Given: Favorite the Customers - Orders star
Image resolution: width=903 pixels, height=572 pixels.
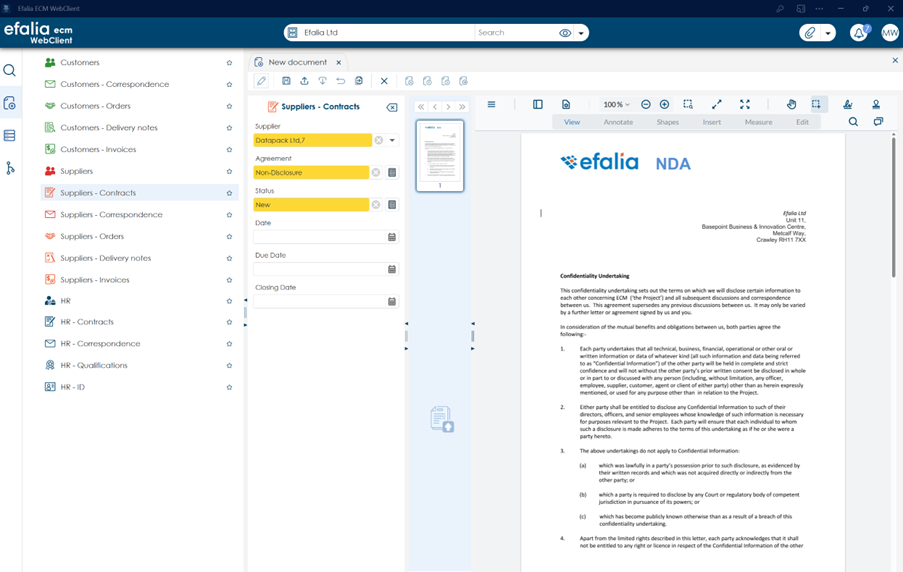Looking at the screenshot, I should [x=229, y=106].
